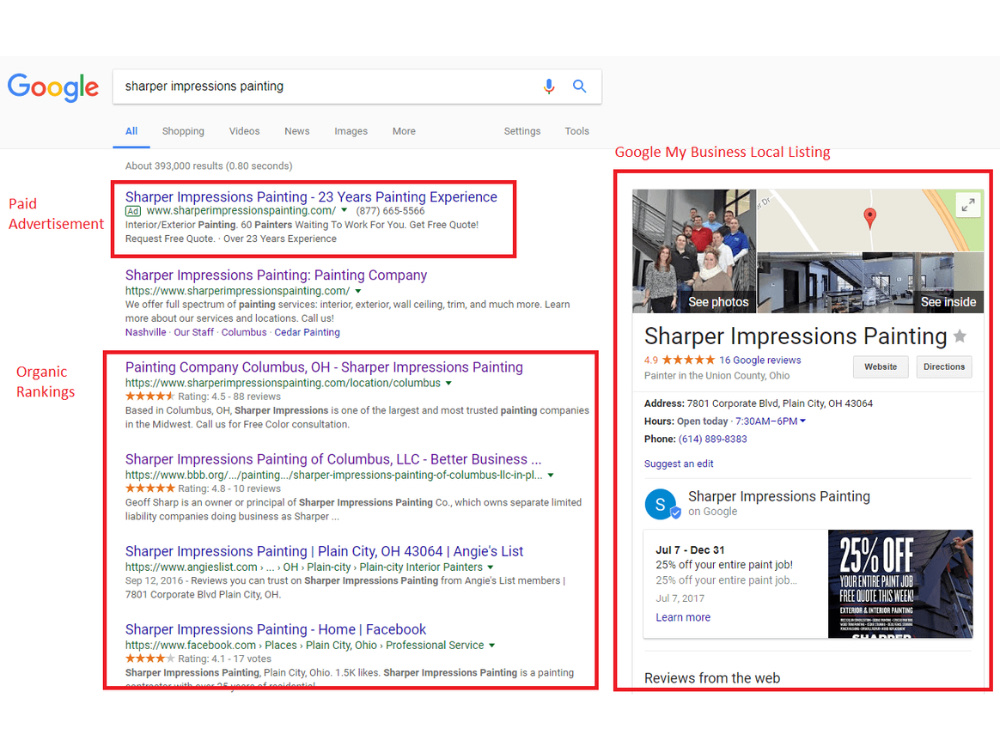Open Facebook Home result link
This screenshot has width=1000, height=750.
[275, 629]
